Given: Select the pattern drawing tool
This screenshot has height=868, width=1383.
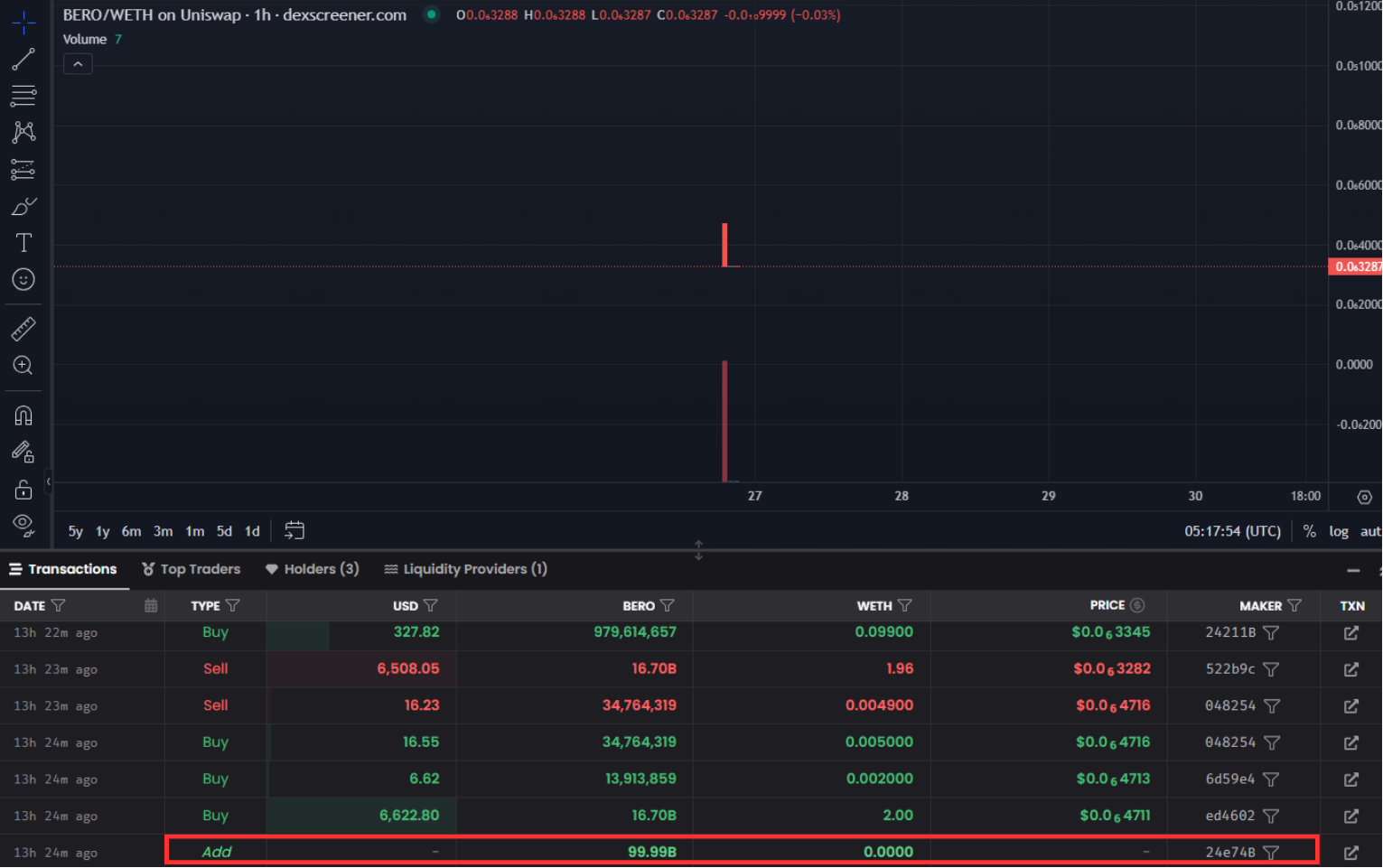Looking at the screenshot, I should (x=23, y=133).
